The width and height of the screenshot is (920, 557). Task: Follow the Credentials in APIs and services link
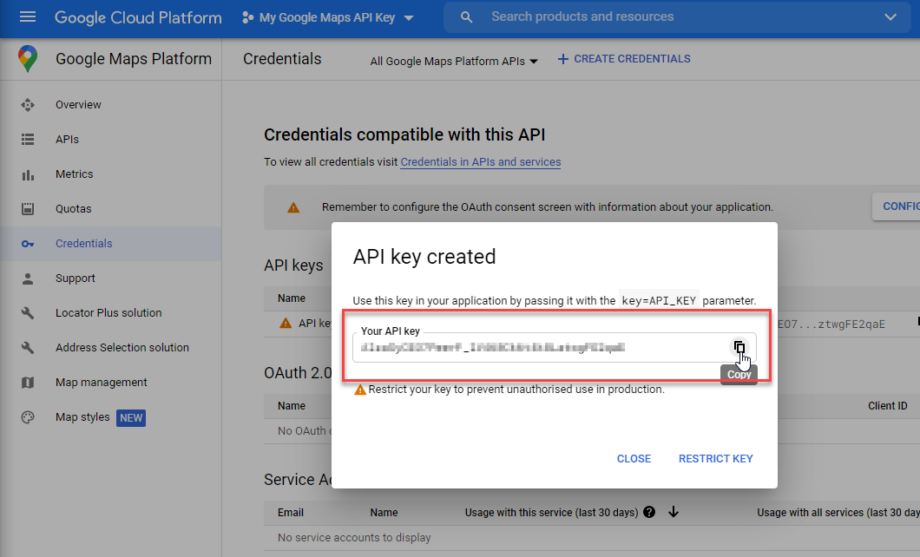tap(480, 162)
